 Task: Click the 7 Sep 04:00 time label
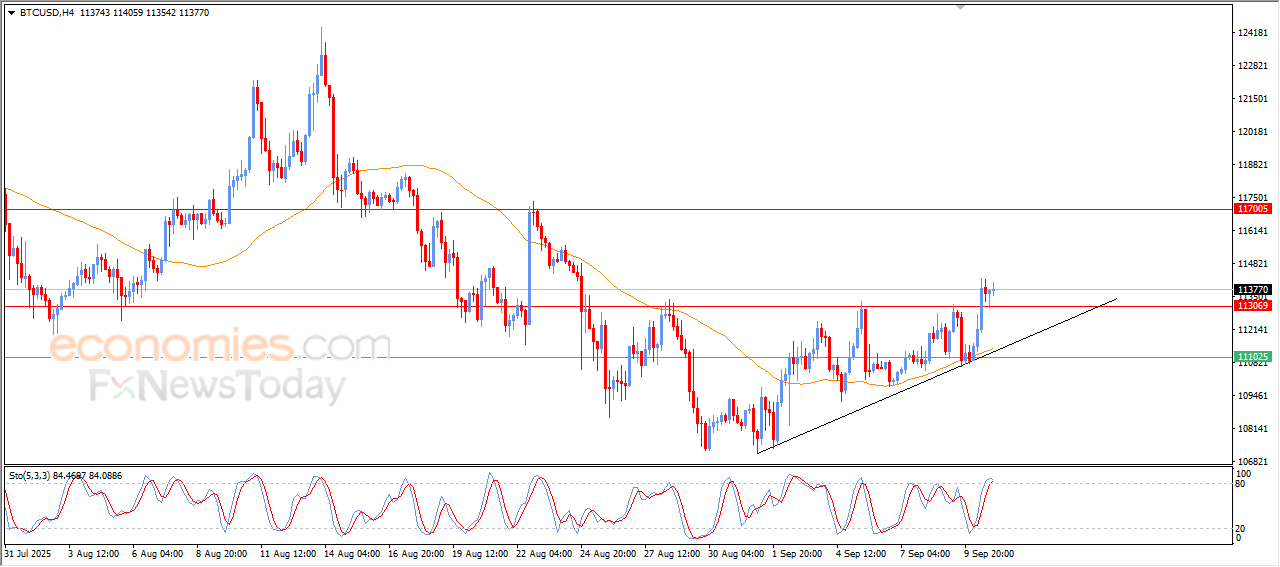pos(925,553)
